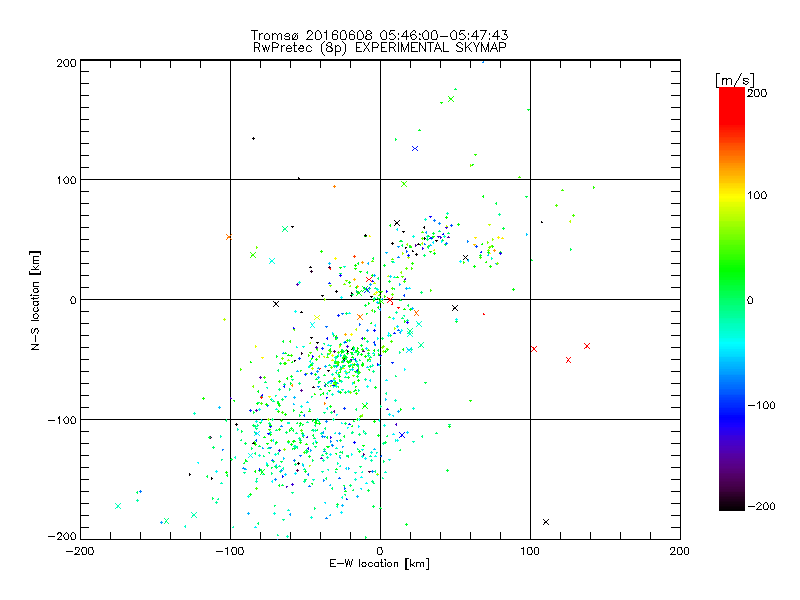The image size is (800, 600).
Task: Click the y-axis tick label '100'
Action: tap(66, 180)
